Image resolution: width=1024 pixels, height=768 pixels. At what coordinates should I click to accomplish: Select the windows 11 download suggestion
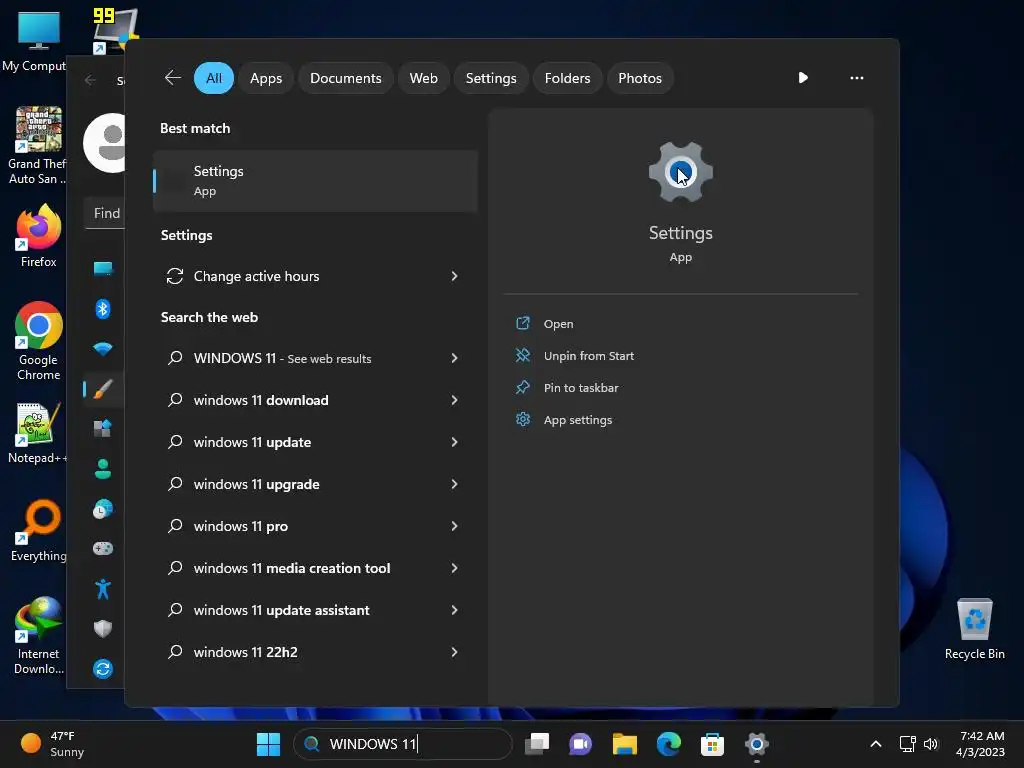(x=315, y=400)
